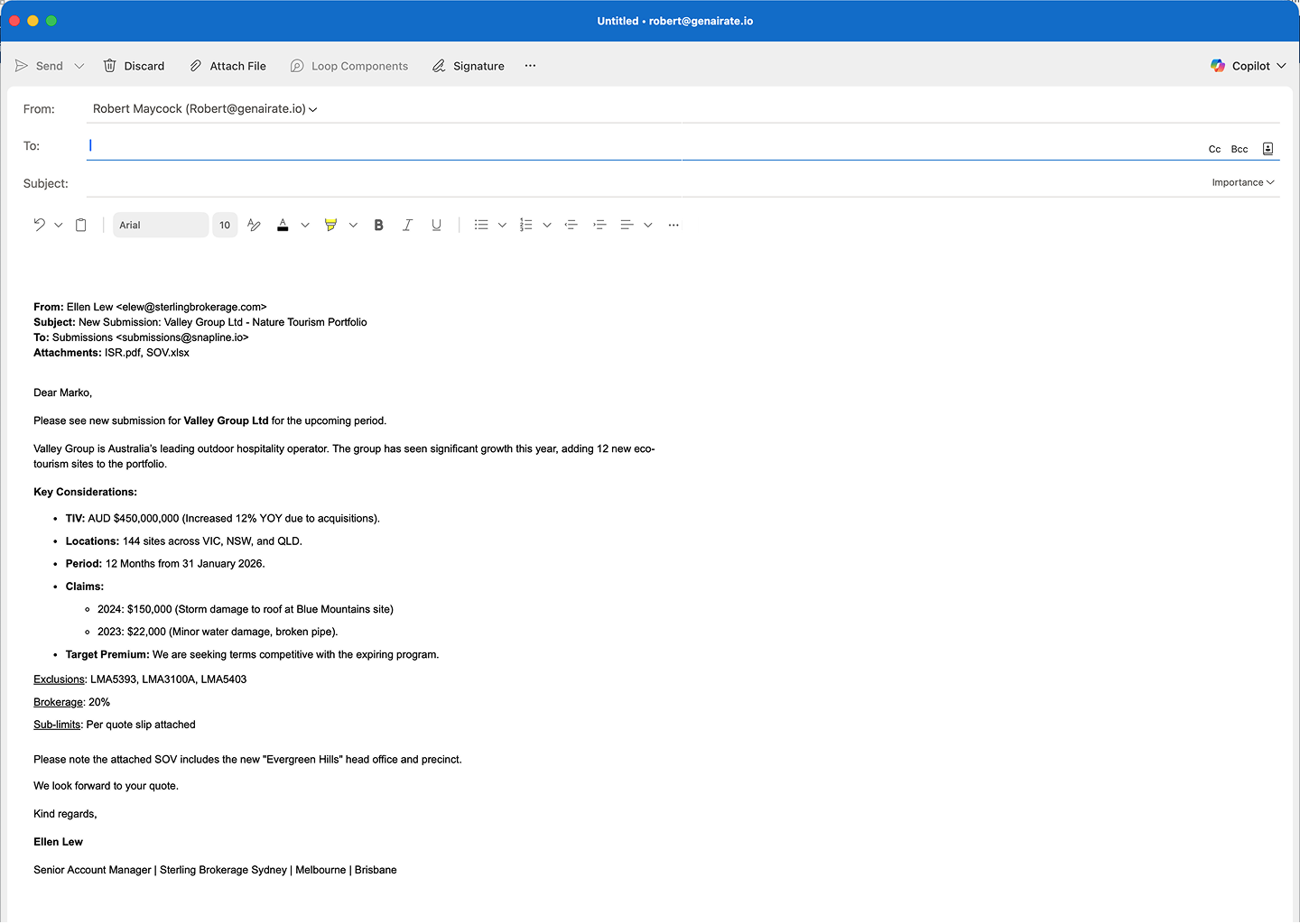Screen dimensions: 1300x924
Task: Click the Signature pen icon
Action: click(439, 66)
